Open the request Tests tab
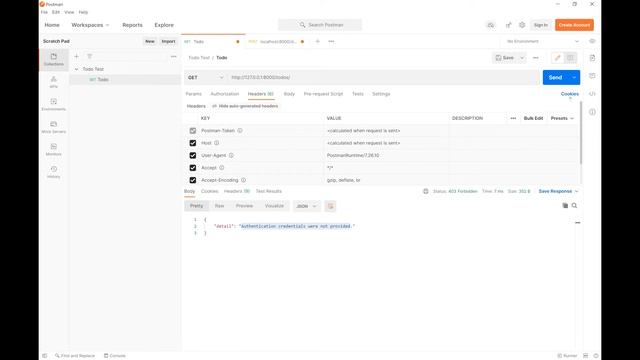Viewport: 640px width, 360px height. (358, 94)
